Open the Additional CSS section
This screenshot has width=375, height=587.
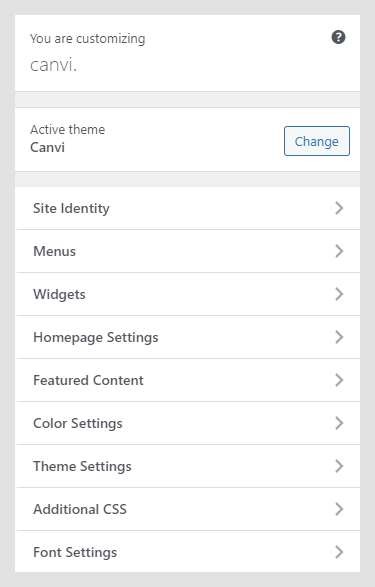point(188,510)
